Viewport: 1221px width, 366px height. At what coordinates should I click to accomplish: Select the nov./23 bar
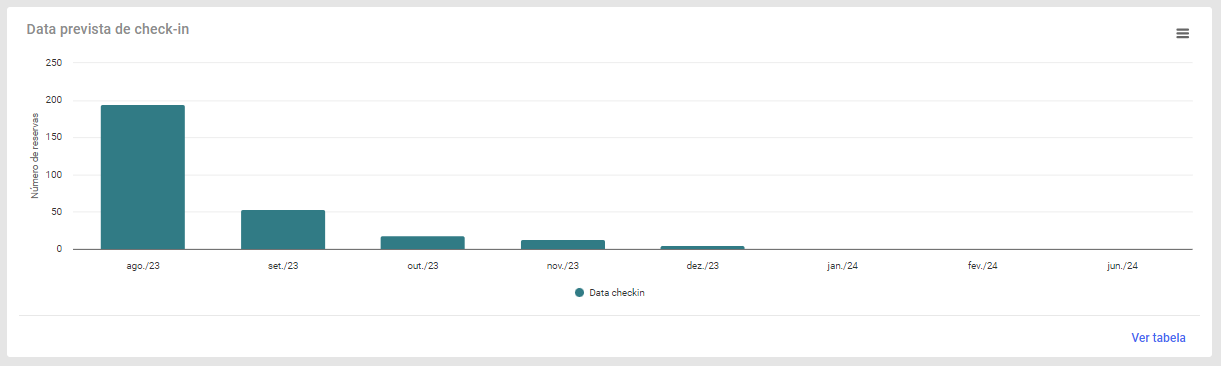coord(562,244)
